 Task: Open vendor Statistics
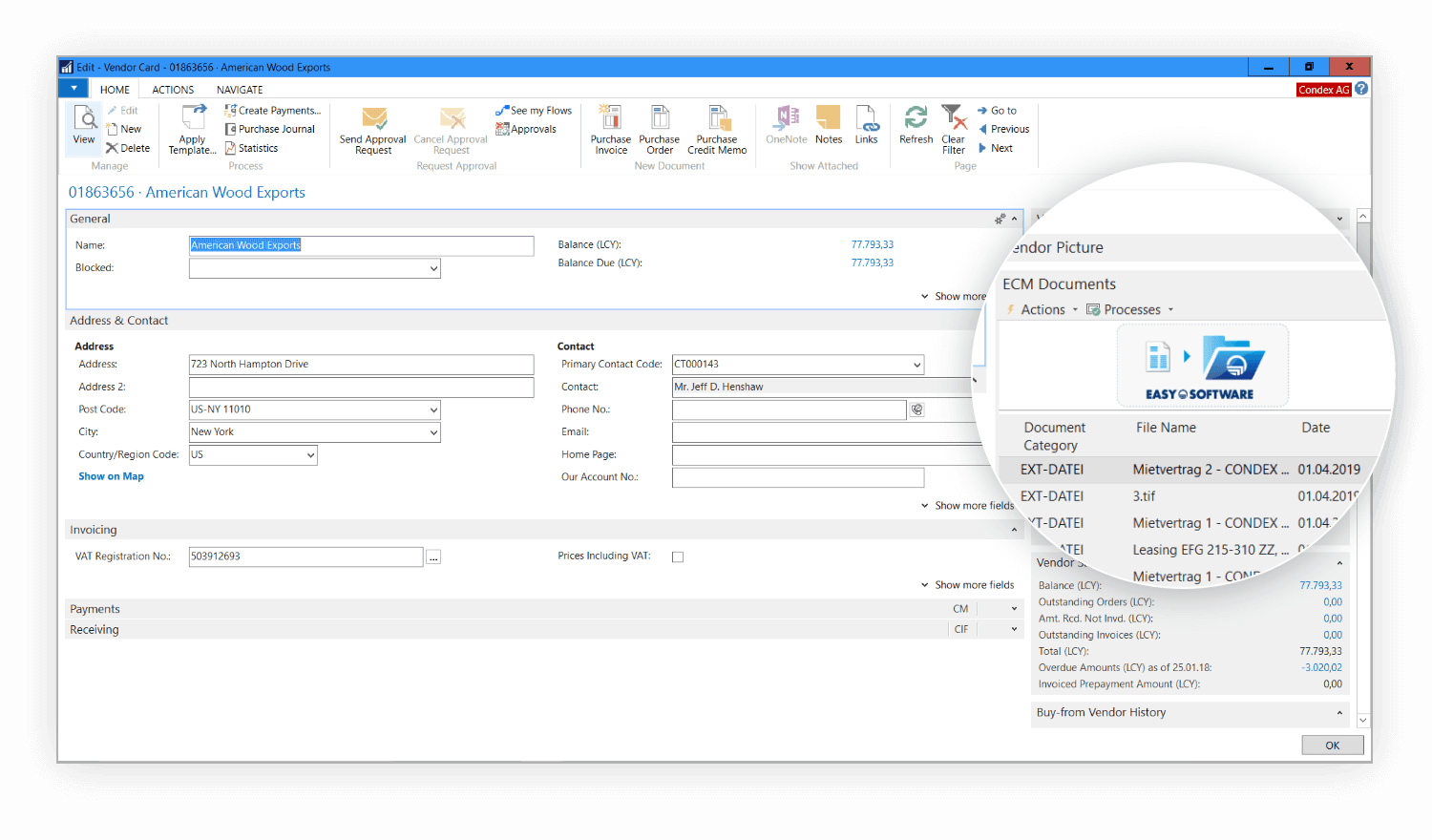coord(252,148)
